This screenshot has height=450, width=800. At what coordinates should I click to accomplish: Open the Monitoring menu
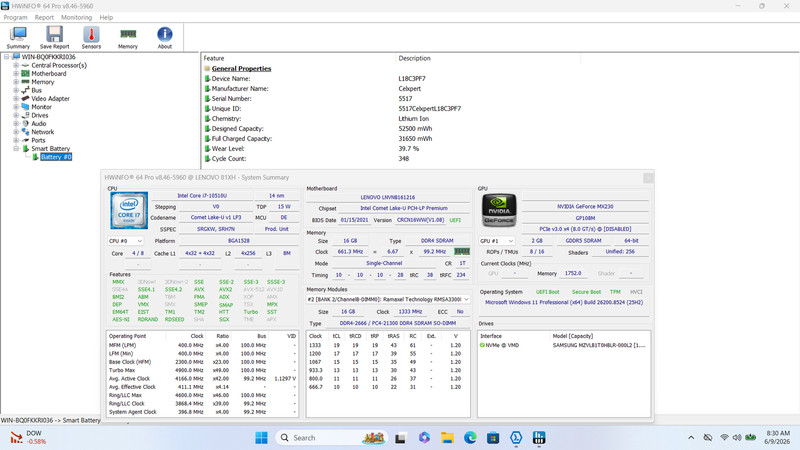coord(77,17)
